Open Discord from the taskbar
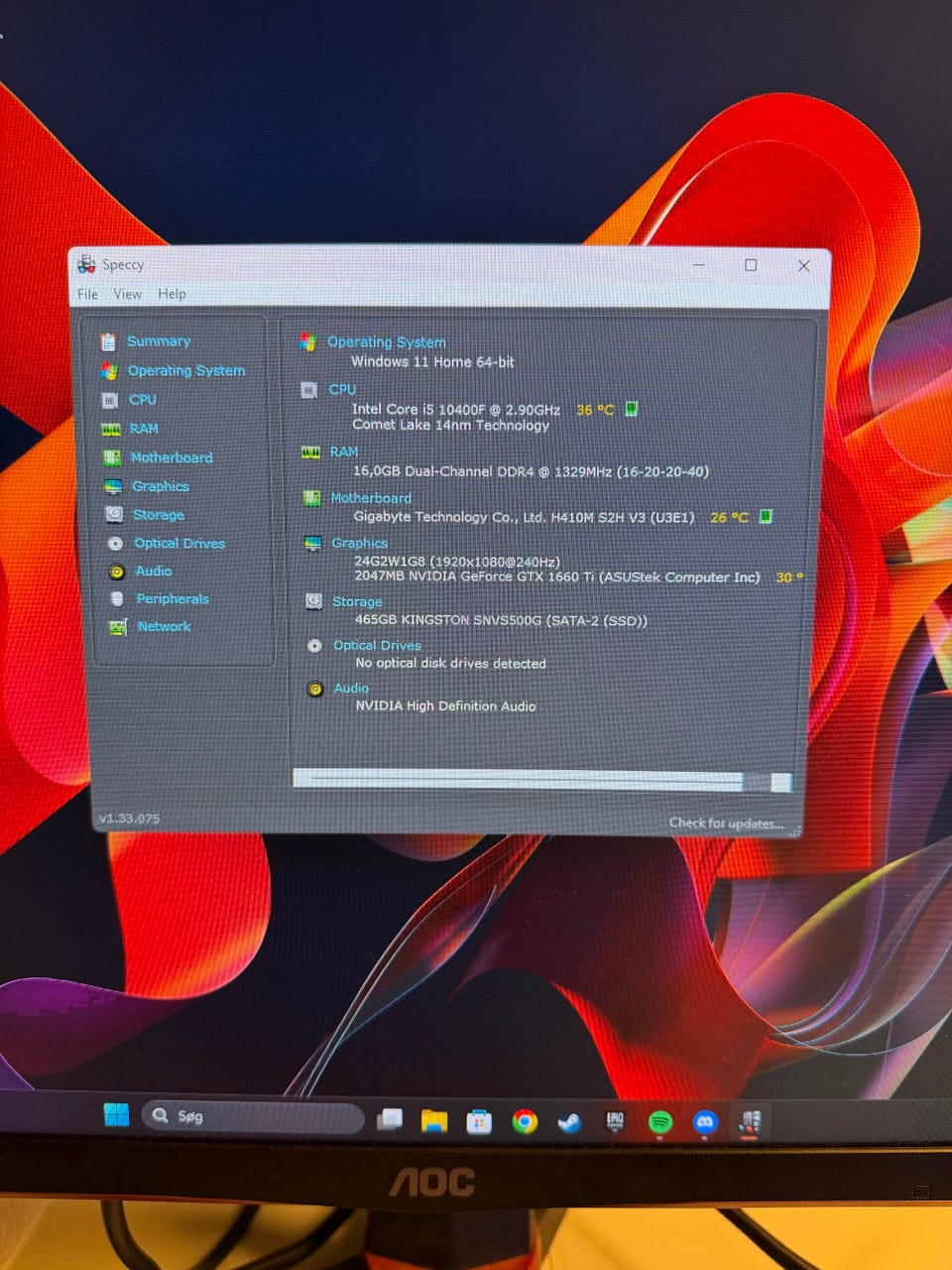 (705, 1122)
